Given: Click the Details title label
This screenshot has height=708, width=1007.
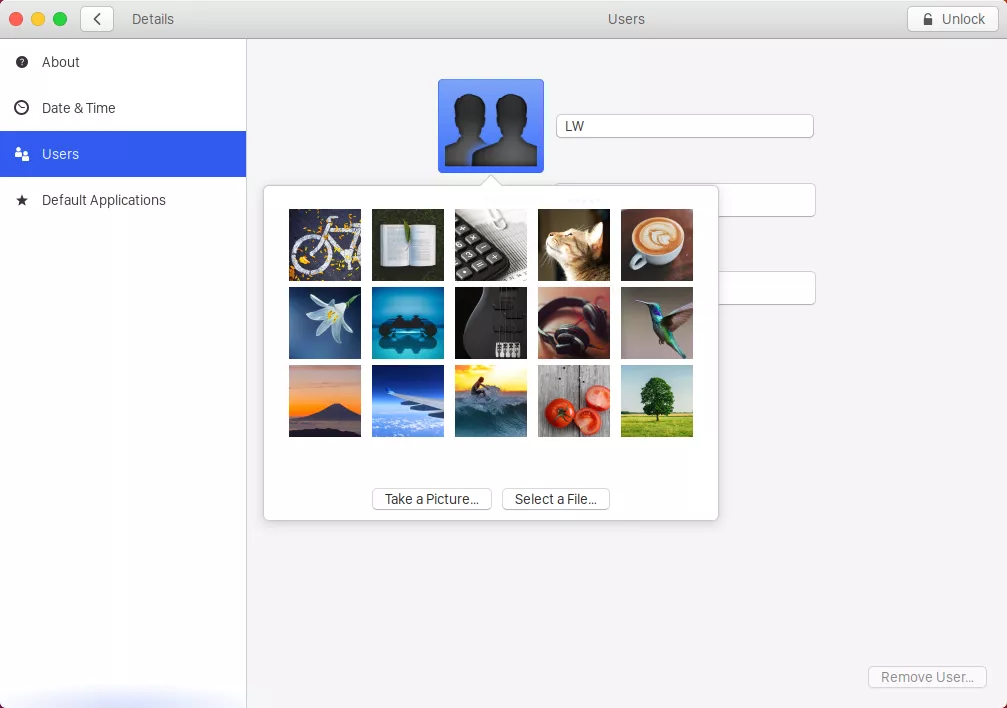Looking at the screenshot, I should 153,19.
